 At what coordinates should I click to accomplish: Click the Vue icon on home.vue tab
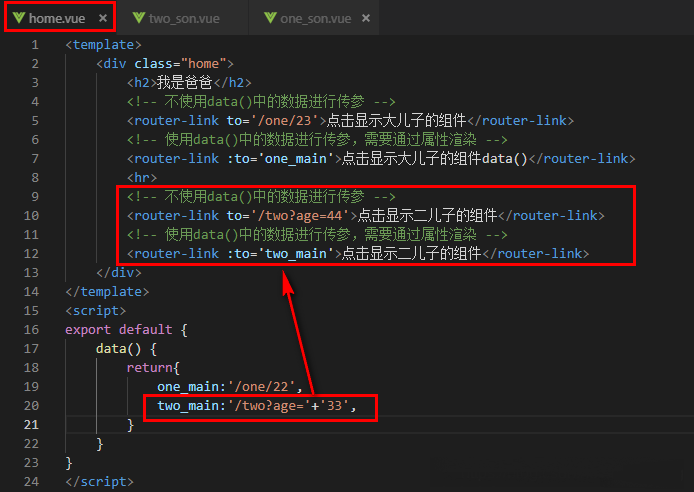point(19,18)
